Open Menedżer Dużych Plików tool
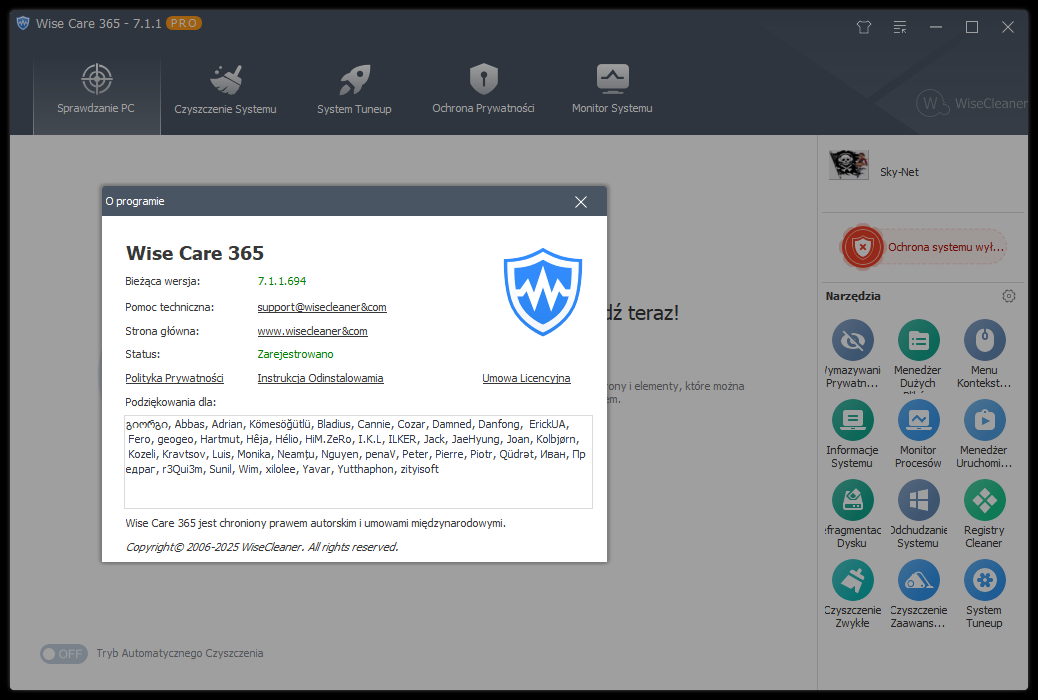Image resolution: width=1038 pixels, height=700 pixels. 918,354
